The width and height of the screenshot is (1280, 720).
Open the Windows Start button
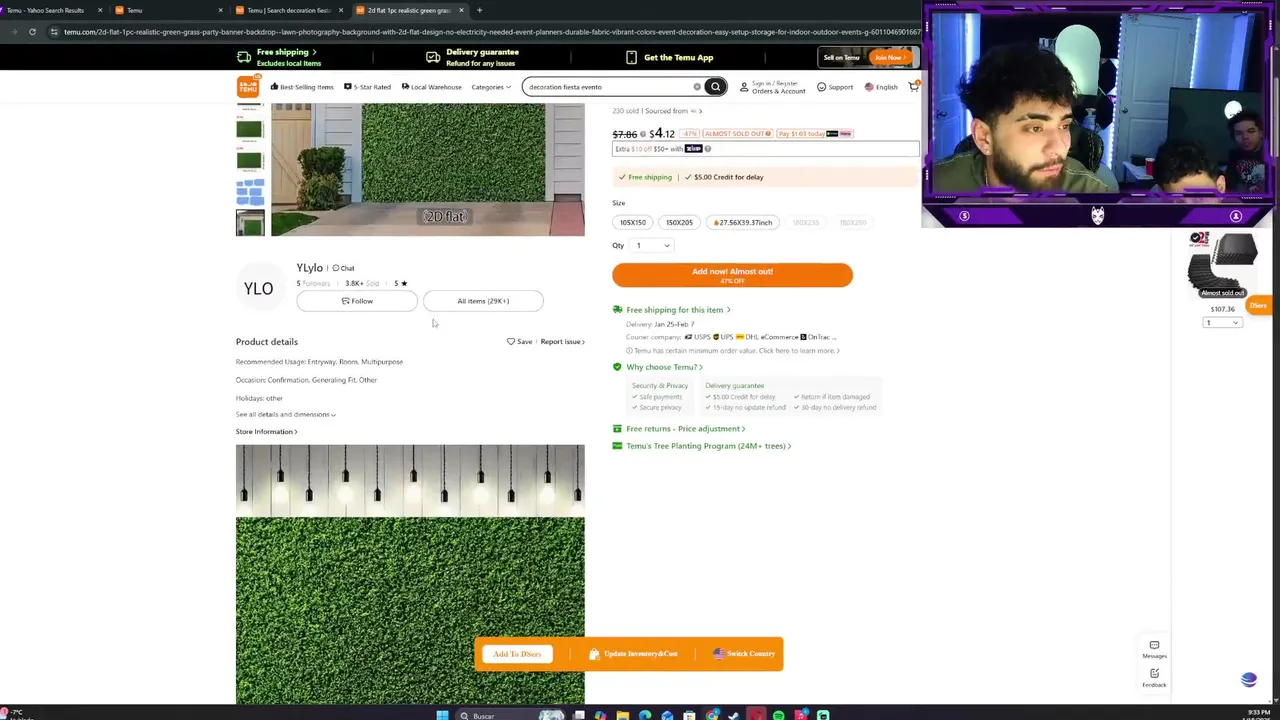pos(442,715)
